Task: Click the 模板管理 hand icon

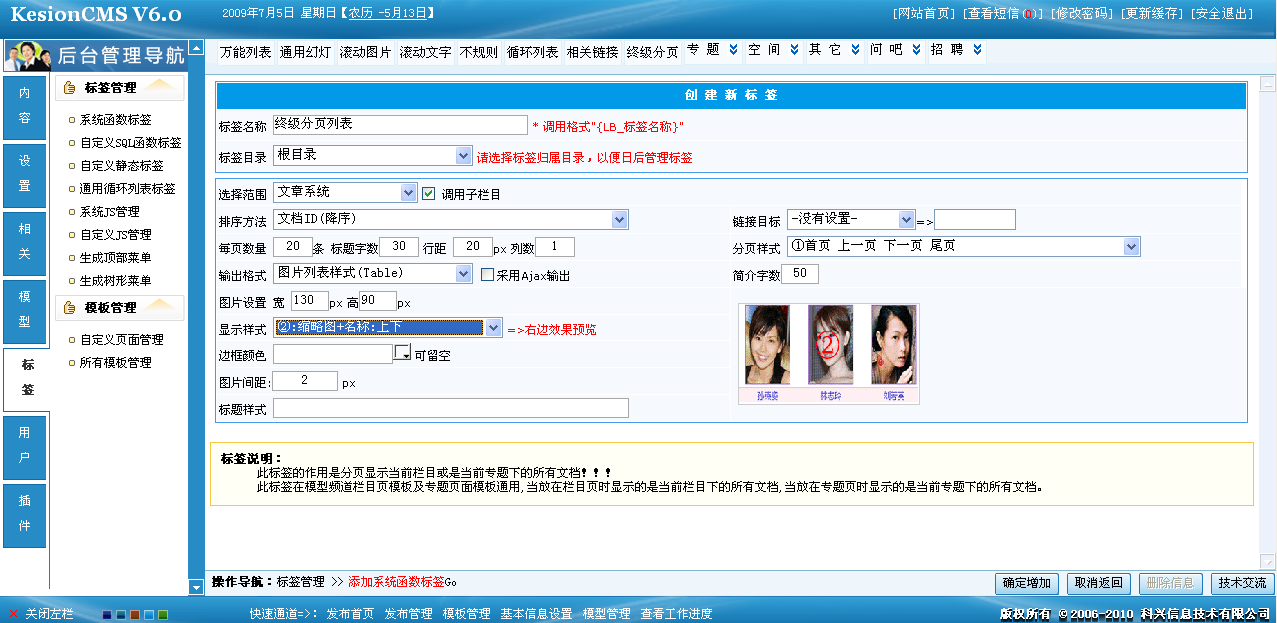Action: point(70,308)
